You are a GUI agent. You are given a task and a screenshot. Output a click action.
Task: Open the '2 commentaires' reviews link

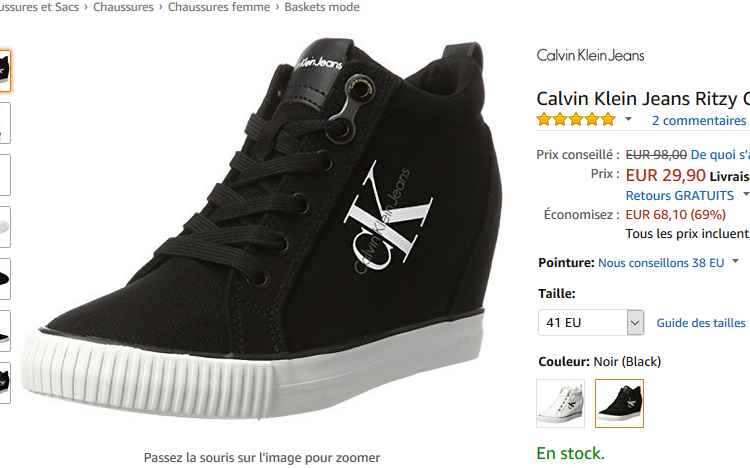tap(699, 120)
